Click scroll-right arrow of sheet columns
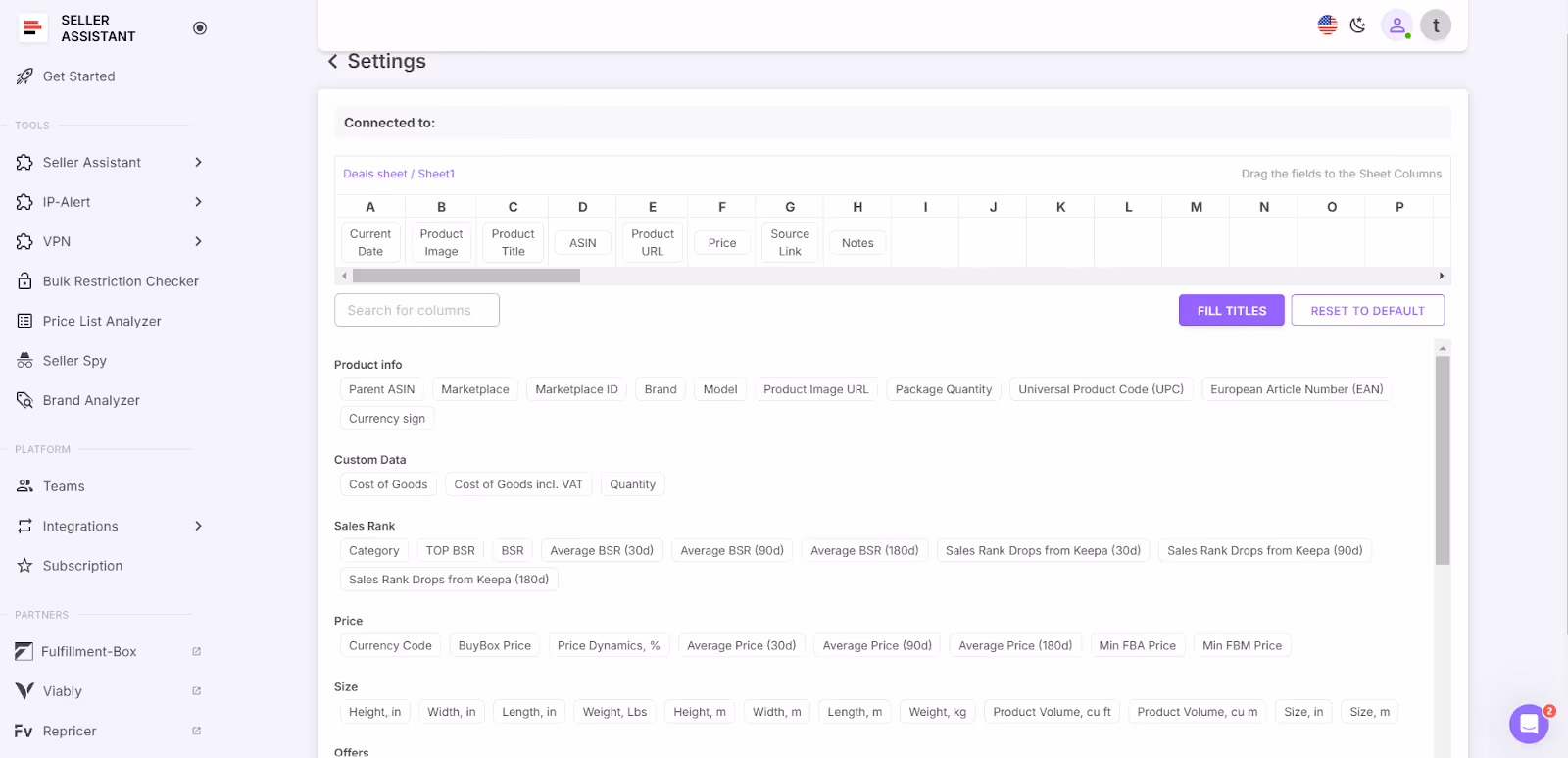 1442,277
